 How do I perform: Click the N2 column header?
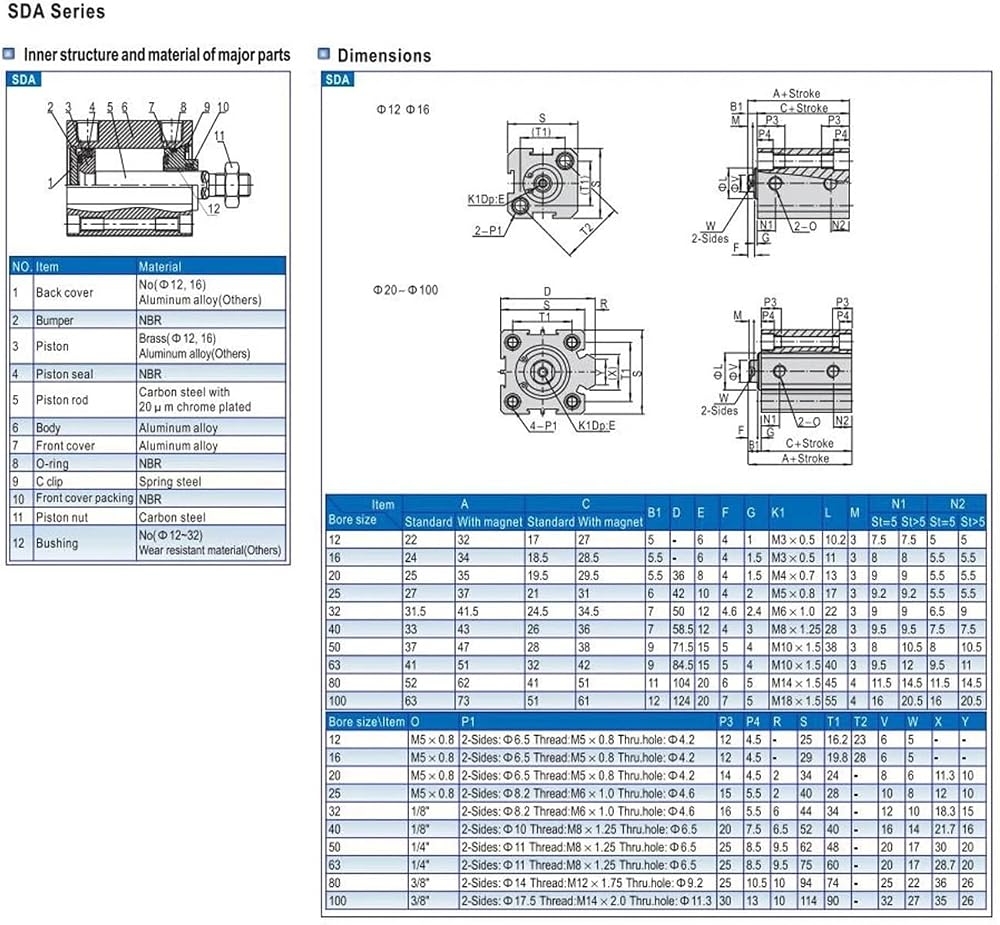[957, 503]
